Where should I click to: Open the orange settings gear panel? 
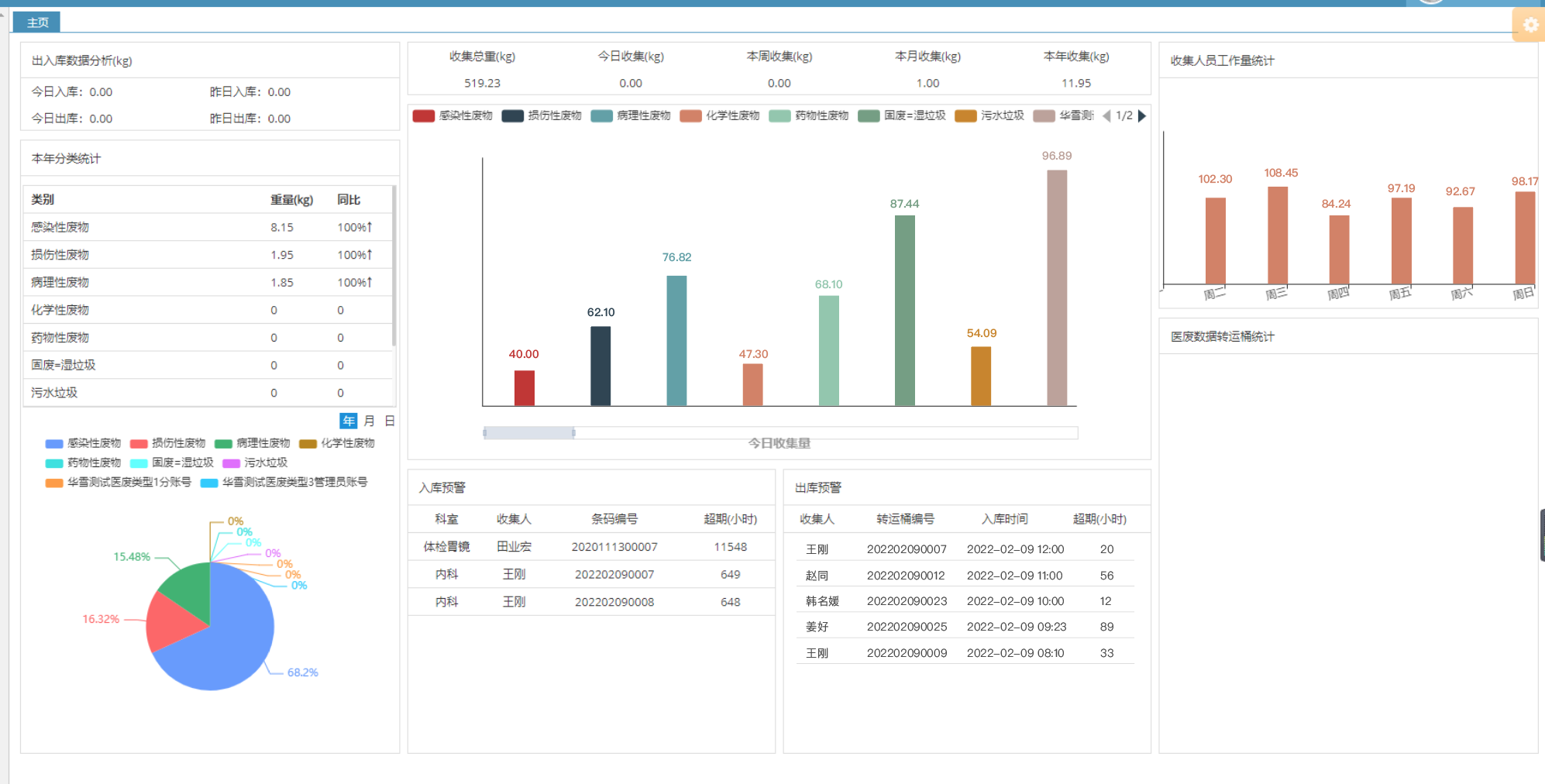(1530, 25)
